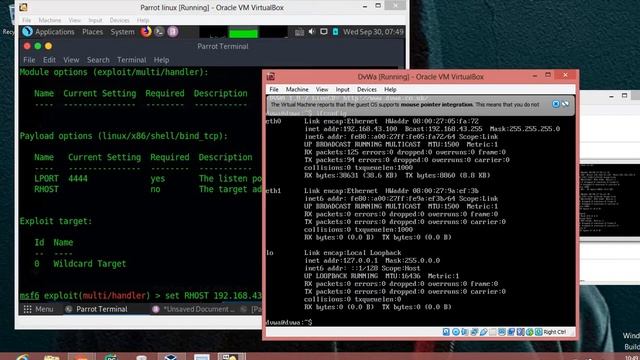Click the red close dot on Parrot Terminal

(x=27, y=46)
